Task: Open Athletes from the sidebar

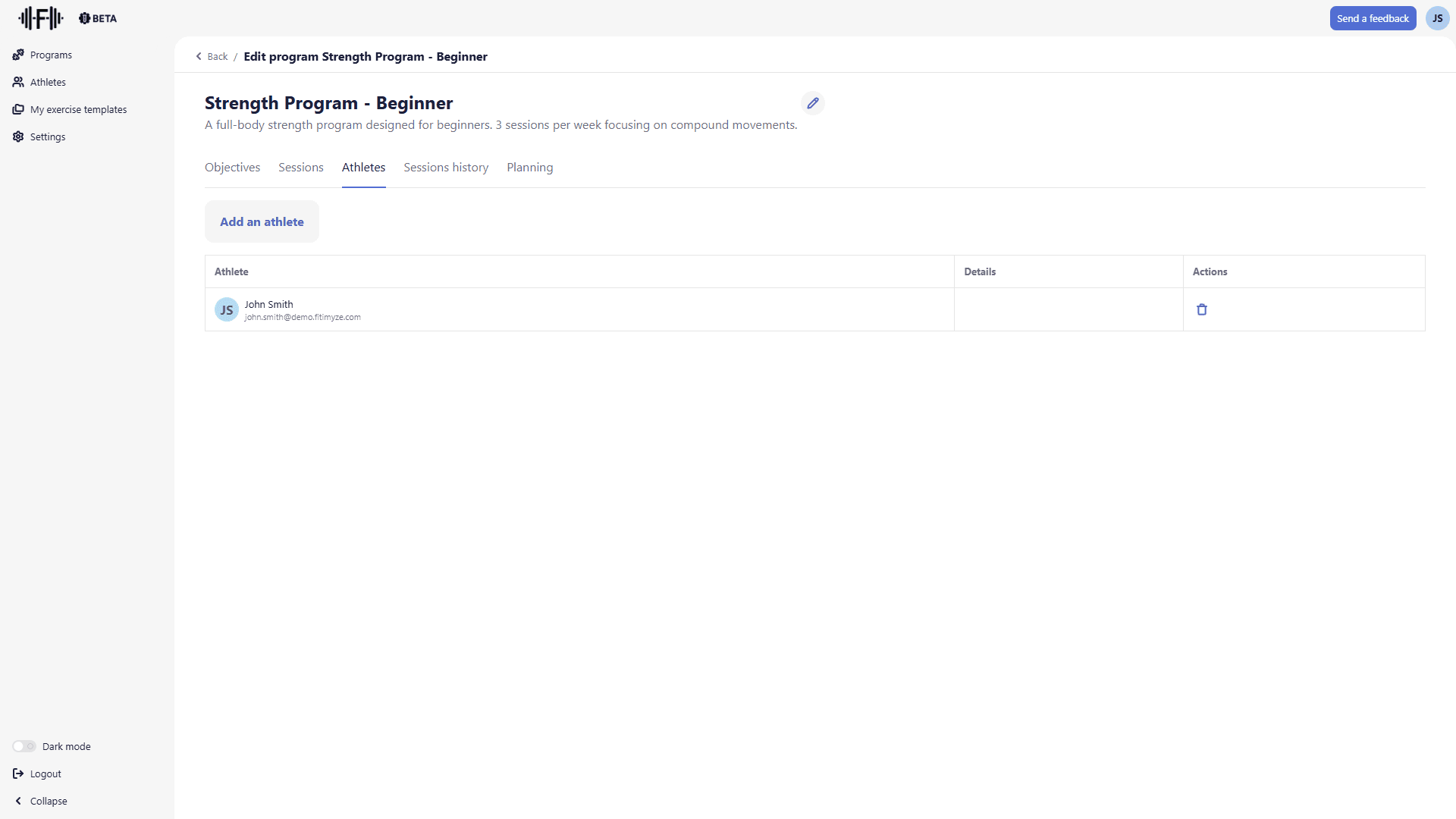Action: coord(48,82)
